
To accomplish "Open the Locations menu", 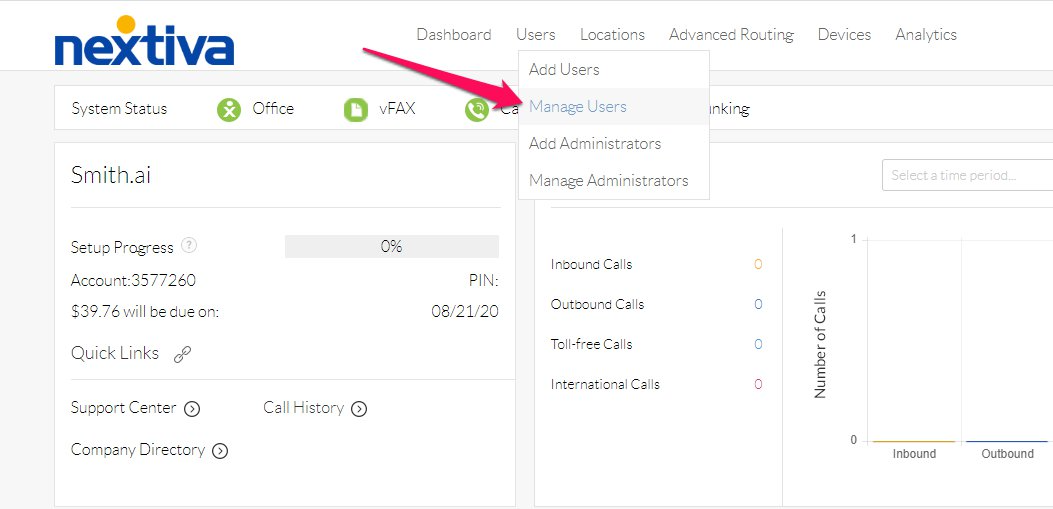I will pyautogui.click(x=612, y=34).
